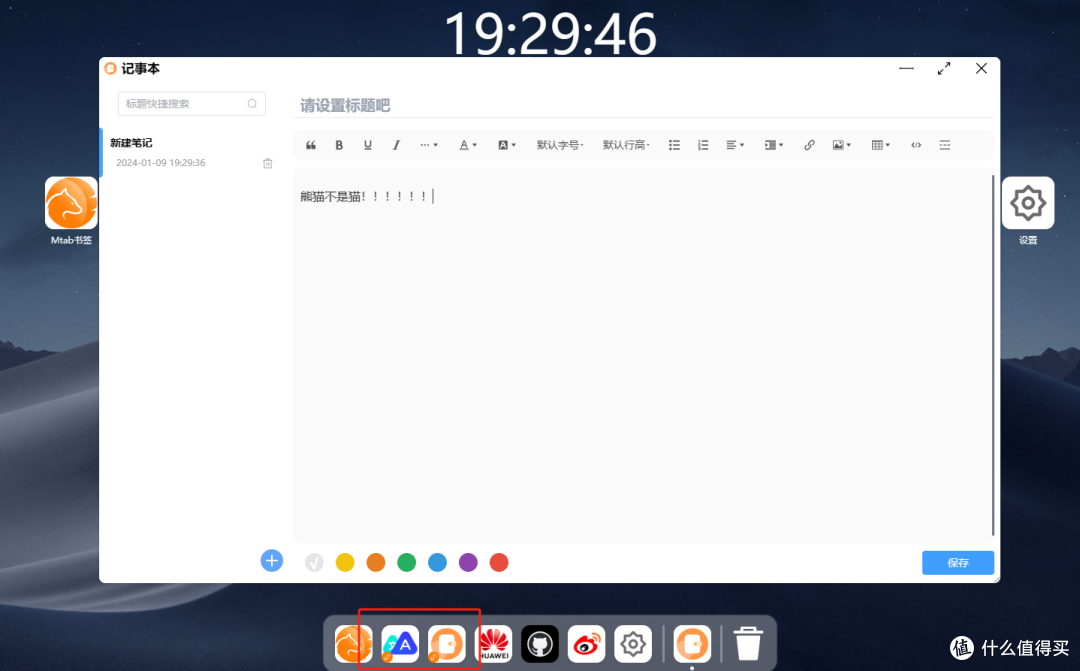This screenshot has height=671, width=1080.
Task: Choose the blue note color
Action: pos(437,563)
